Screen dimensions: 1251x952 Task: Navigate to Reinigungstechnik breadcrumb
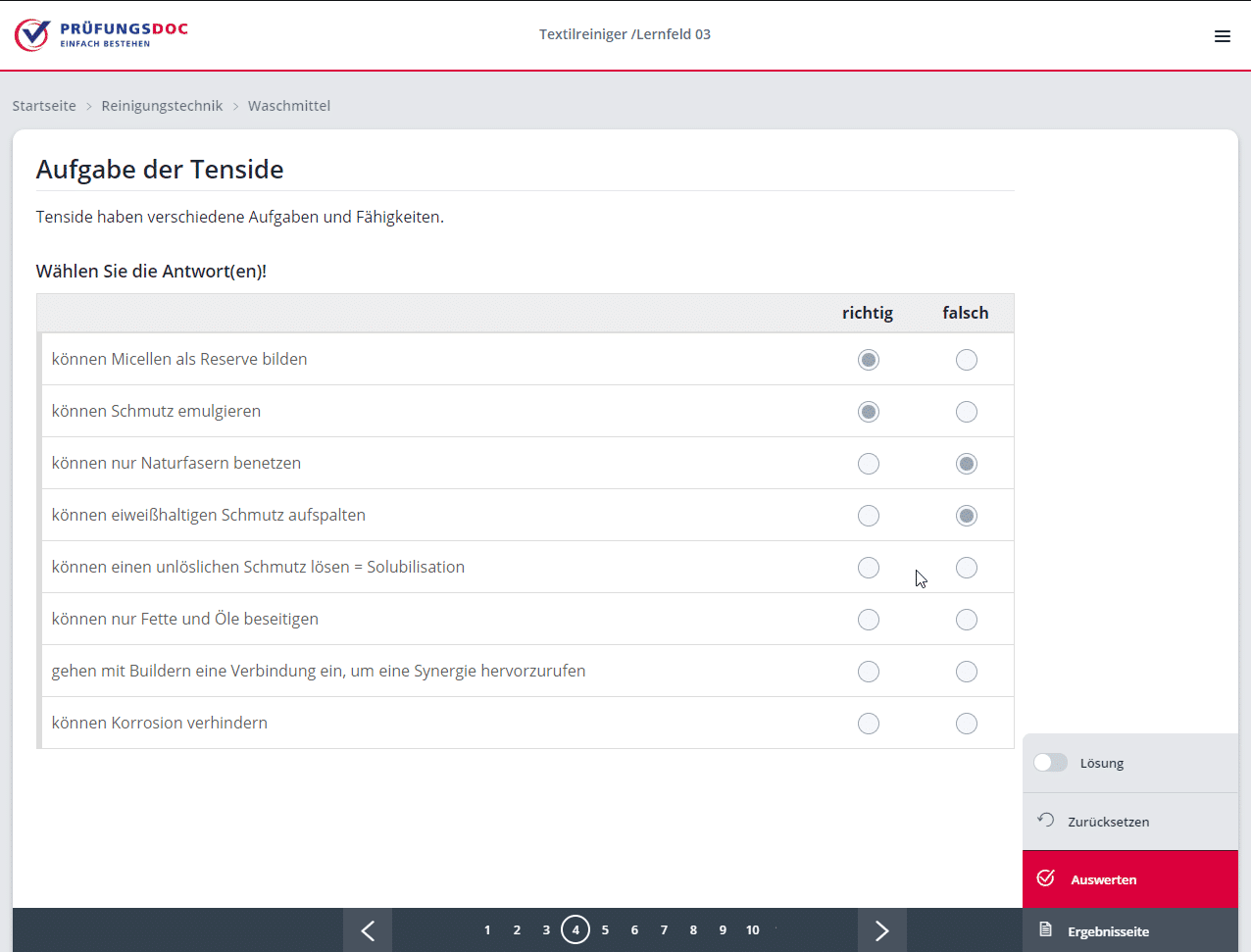coord(162,106)
